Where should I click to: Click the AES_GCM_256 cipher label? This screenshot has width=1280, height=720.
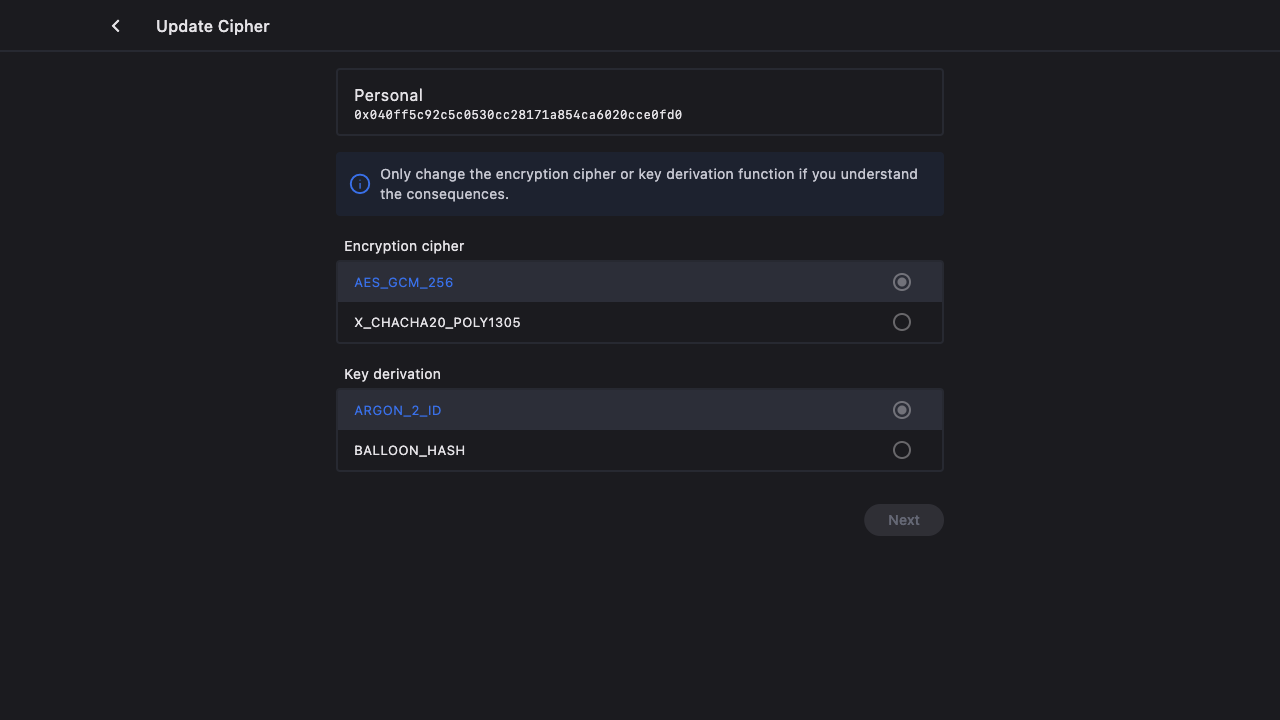tap(403, 282)
